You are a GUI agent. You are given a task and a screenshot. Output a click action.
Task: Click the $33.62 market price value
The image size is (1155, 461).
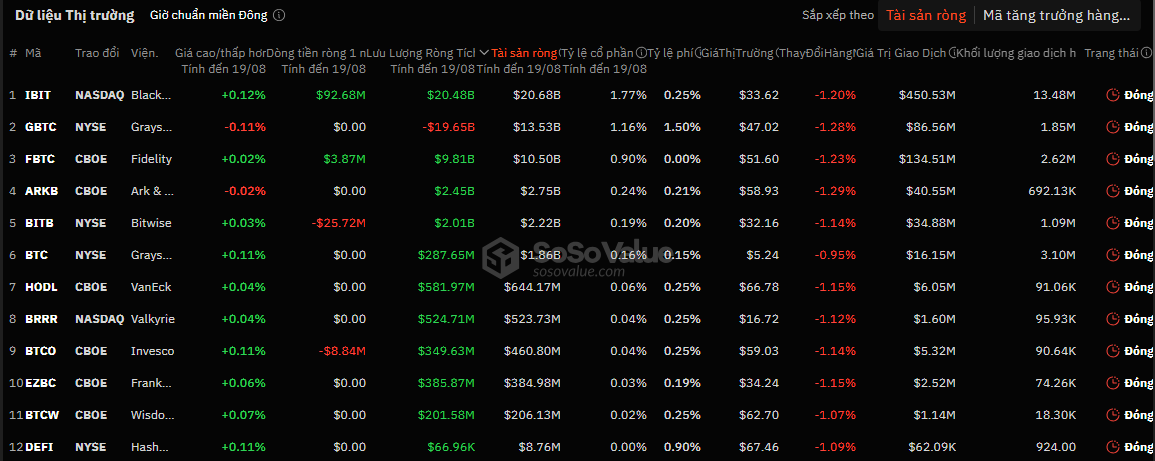(759, 95)
